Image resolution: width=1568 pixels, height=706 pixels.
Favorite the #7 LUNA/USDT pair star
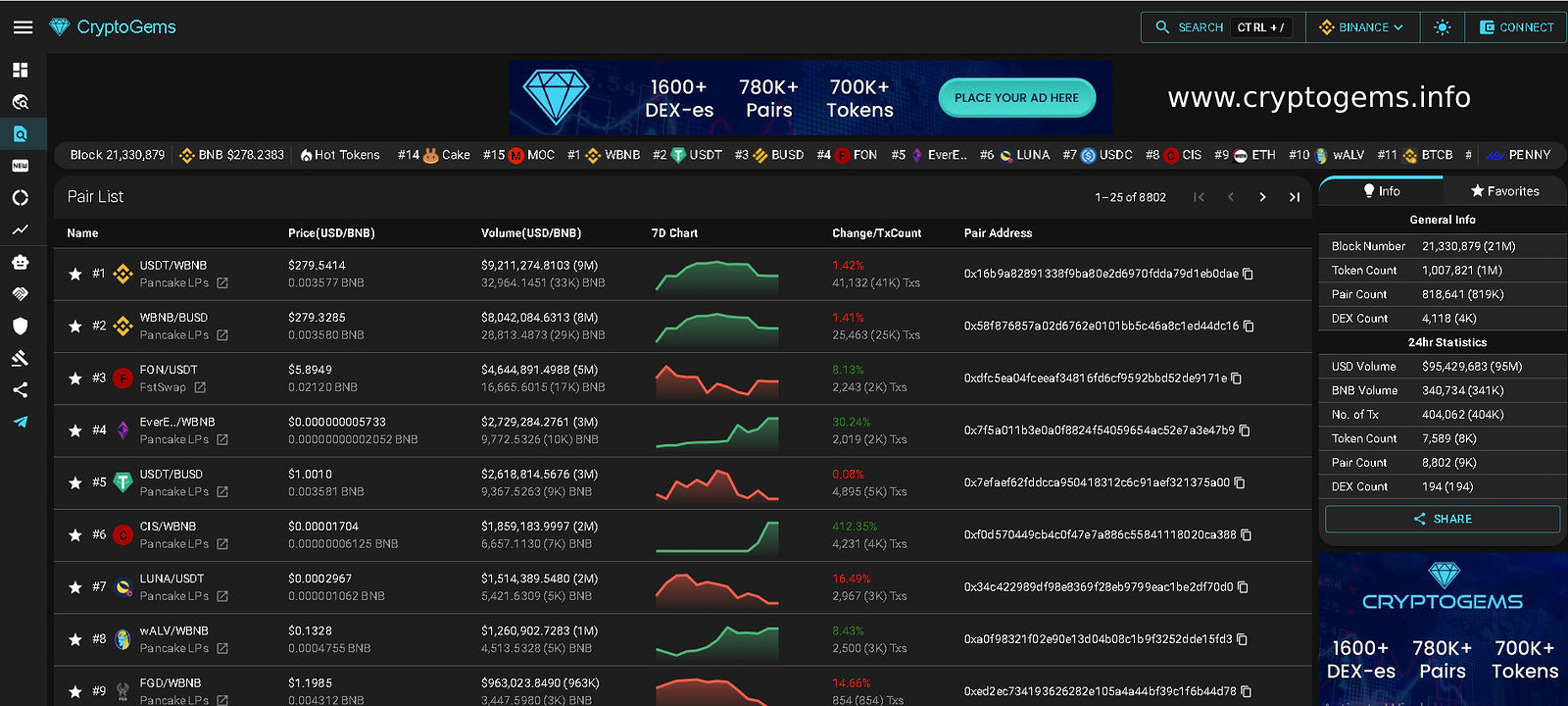[74, 587]
